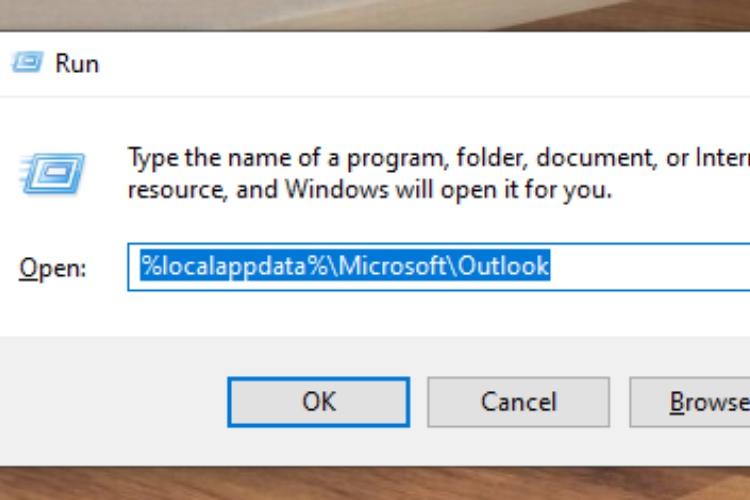Click the word "folder" in the description
Image resolution: width=750 pixels, height=500 pixels.
pyautogui.click(x=492, y=158)
